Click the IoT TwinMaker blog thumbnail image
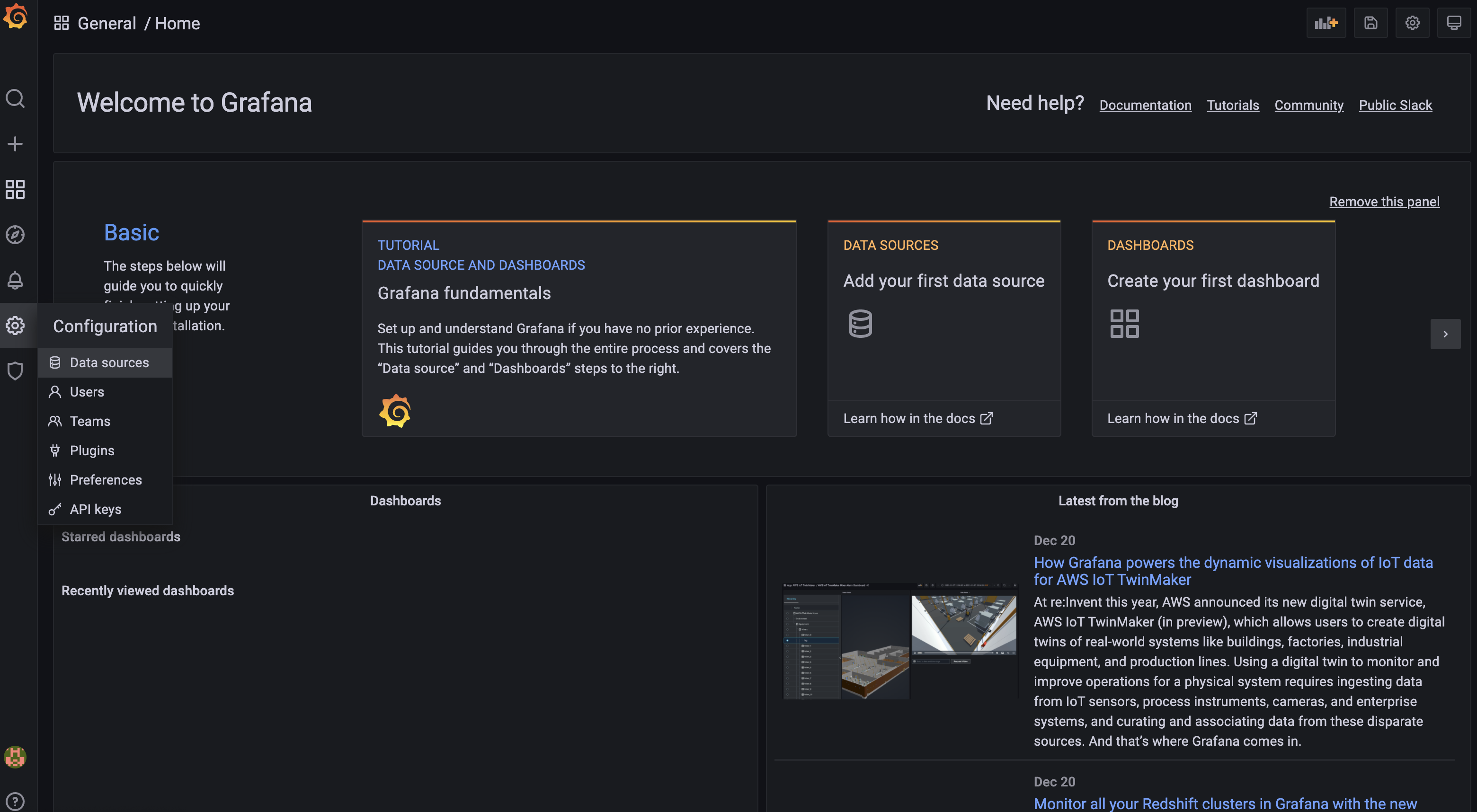Image resolution: width=1477 pixels, height=812 pixels. 899,641
